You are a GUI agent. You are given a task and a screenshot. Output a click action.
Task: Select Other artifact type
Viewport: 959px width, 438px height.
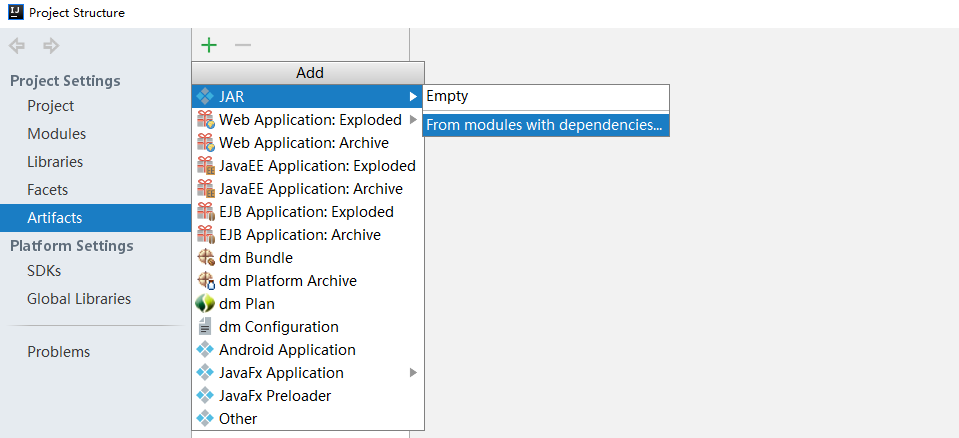238,419
